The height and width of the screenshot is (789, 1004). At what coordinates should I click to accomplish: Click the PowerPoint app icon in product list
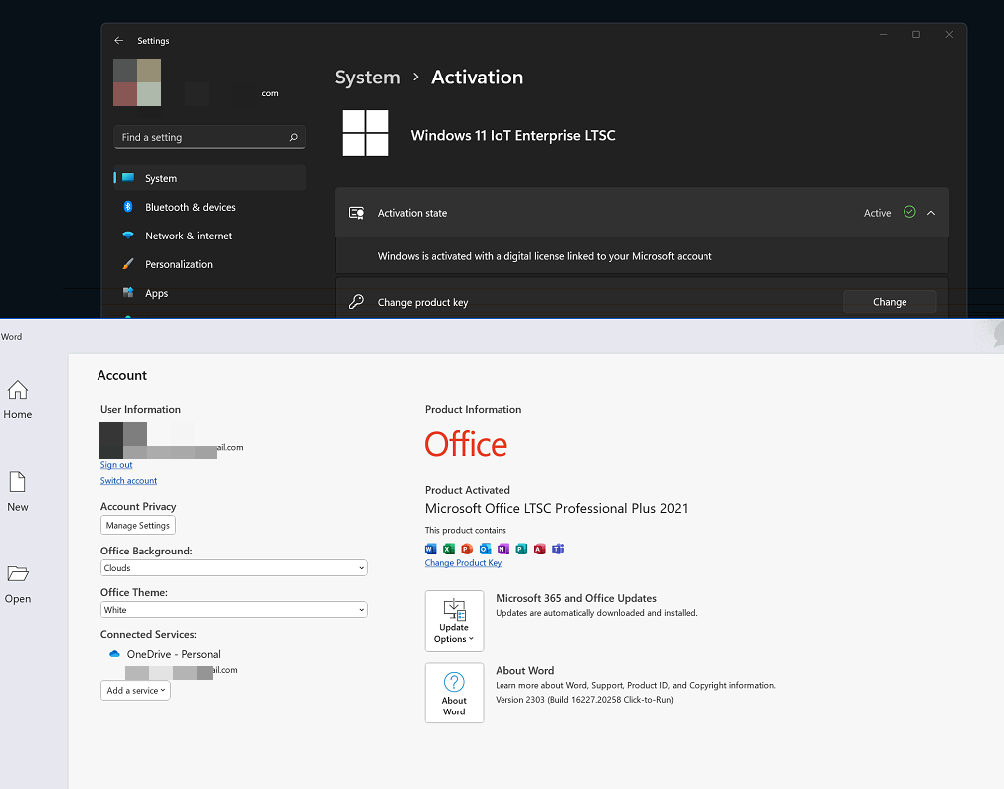coord(467,549)
